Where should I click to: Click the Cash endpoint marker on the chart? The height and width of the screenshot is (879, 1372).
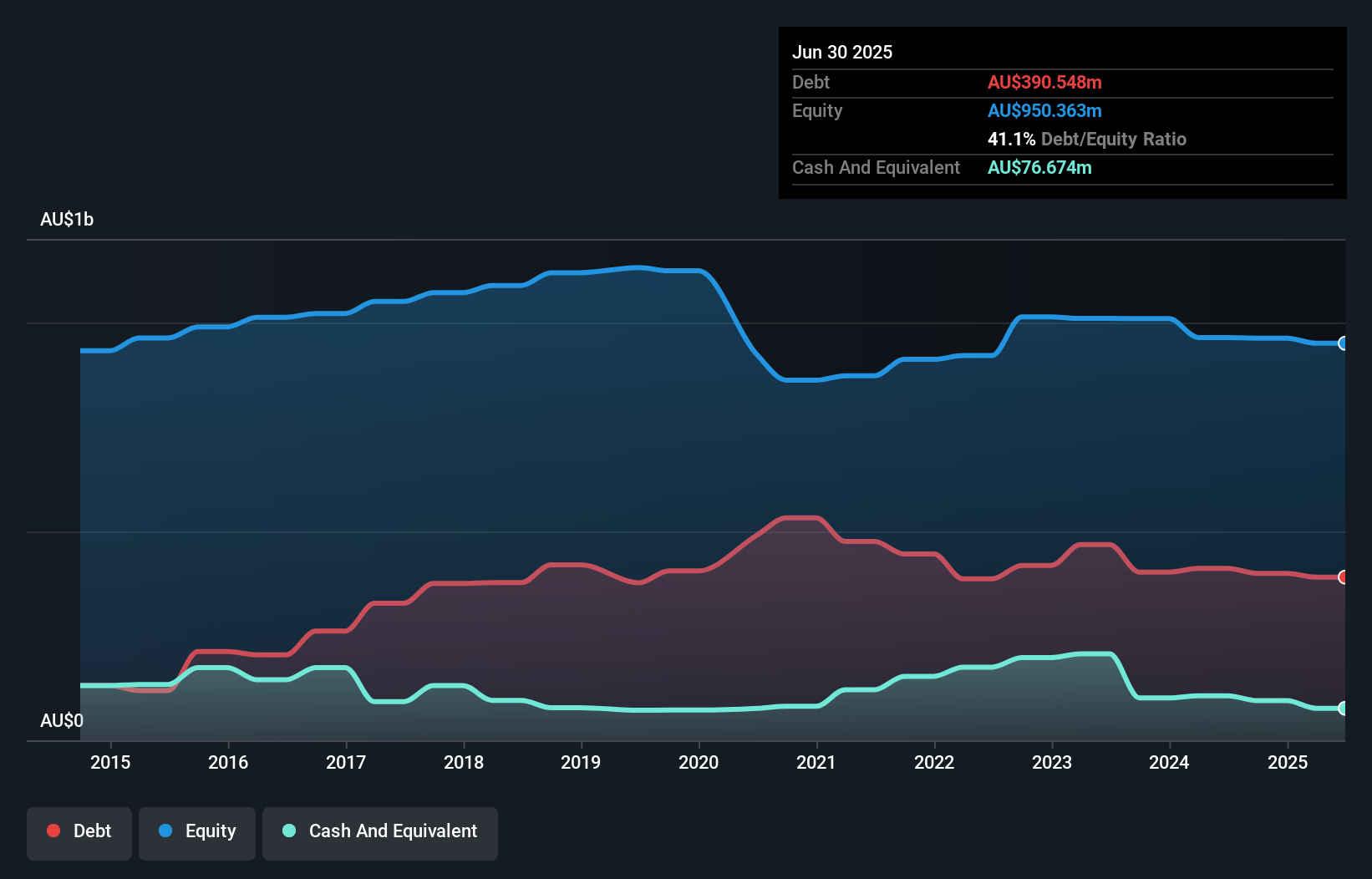coord(1342,708)
